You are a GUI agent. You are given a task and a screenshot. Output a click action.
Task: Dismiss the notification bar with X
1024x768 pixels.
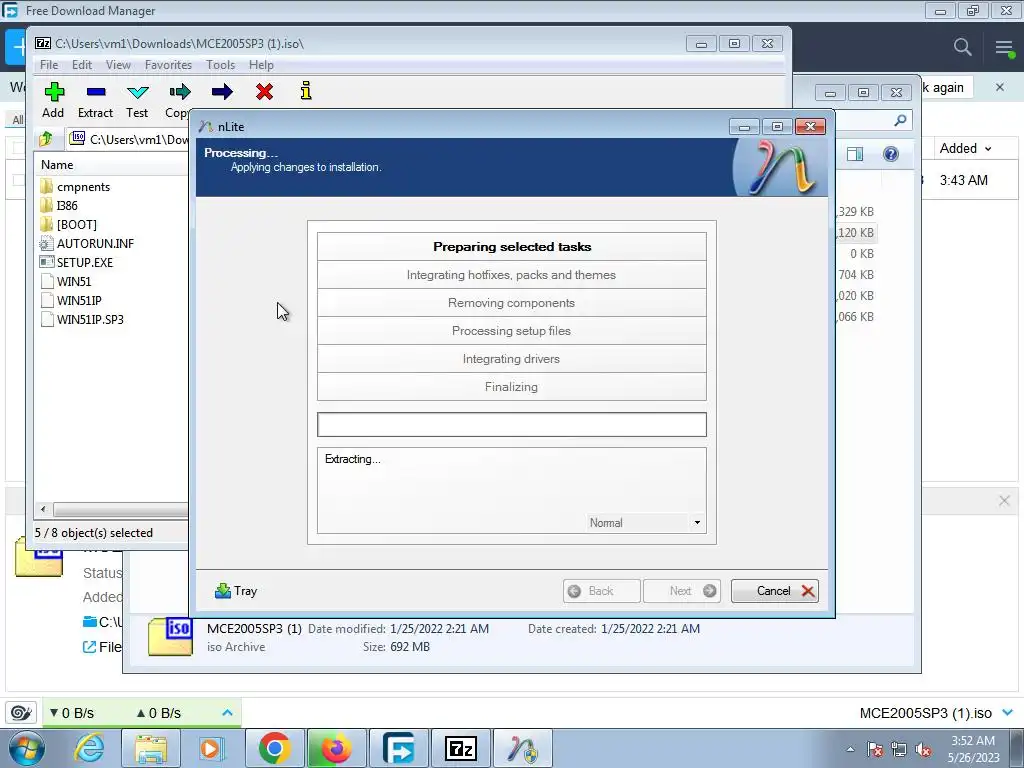[x=1000, y=87]
